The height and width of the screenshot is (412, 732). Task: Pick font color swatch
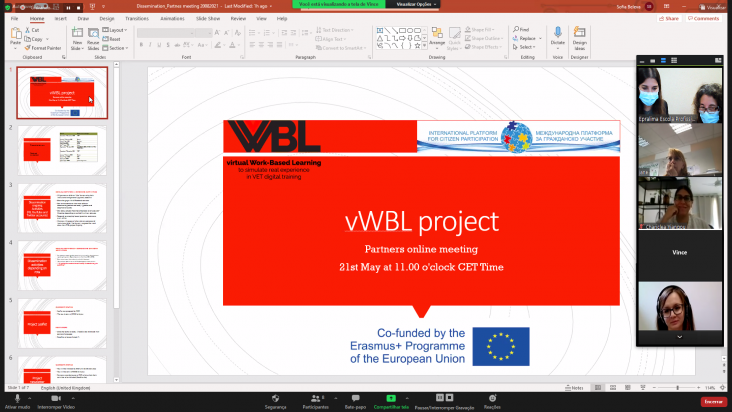(x=232, y=45)
